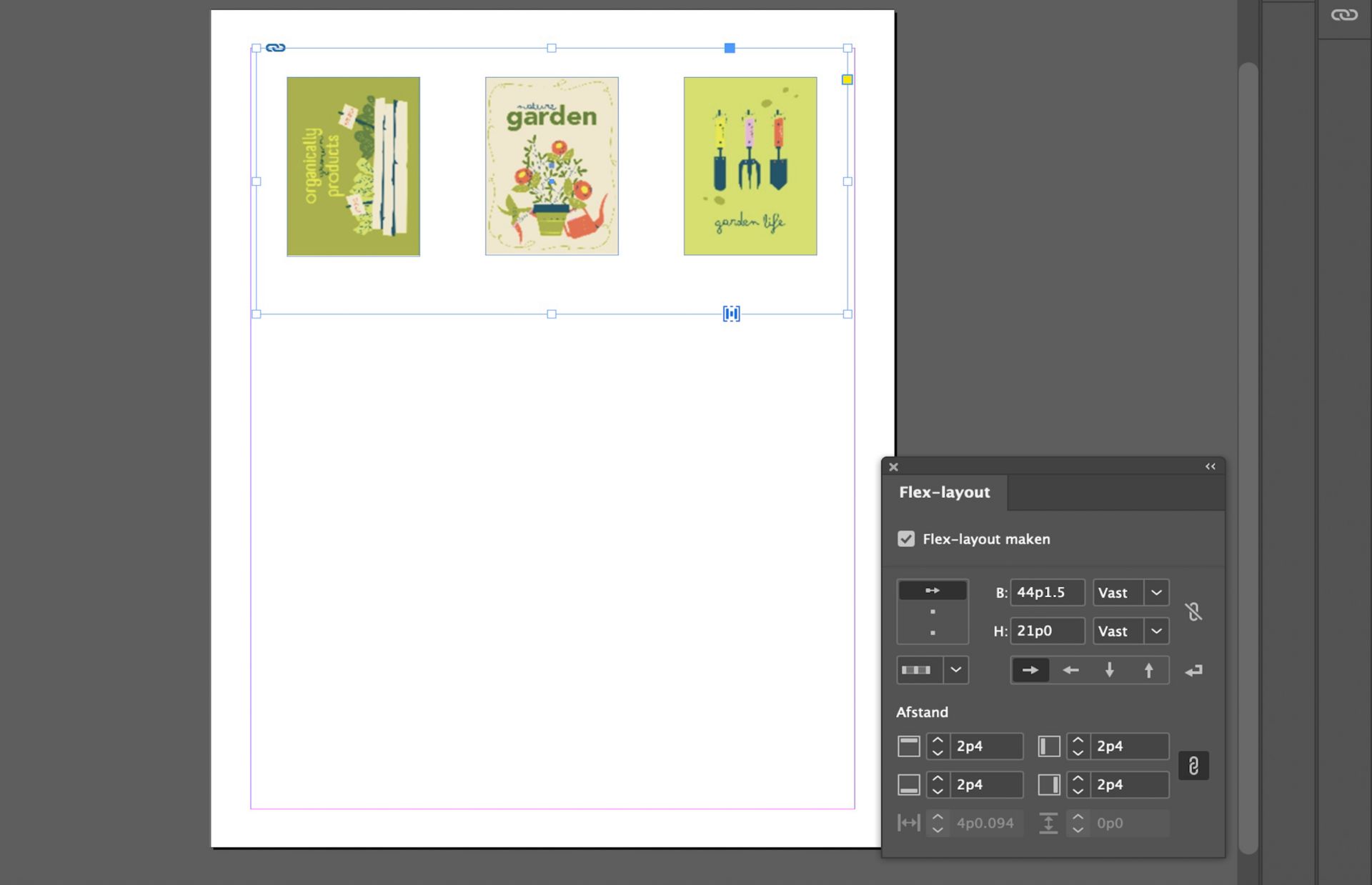Set flex direction to downward arrow
This screenshot has width=1372, height=885.
[x=1109, y=670]
